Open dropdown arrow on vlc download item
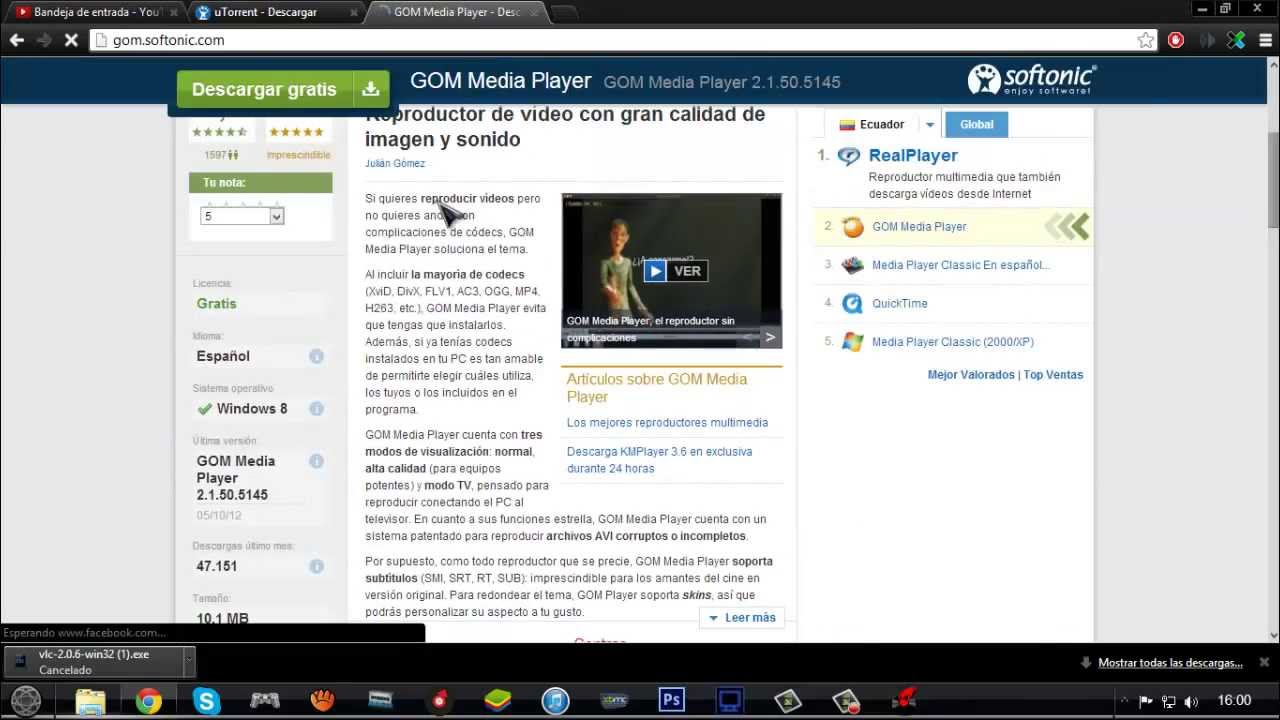The height and width of the screenshot is (720, 1280). 188,661
